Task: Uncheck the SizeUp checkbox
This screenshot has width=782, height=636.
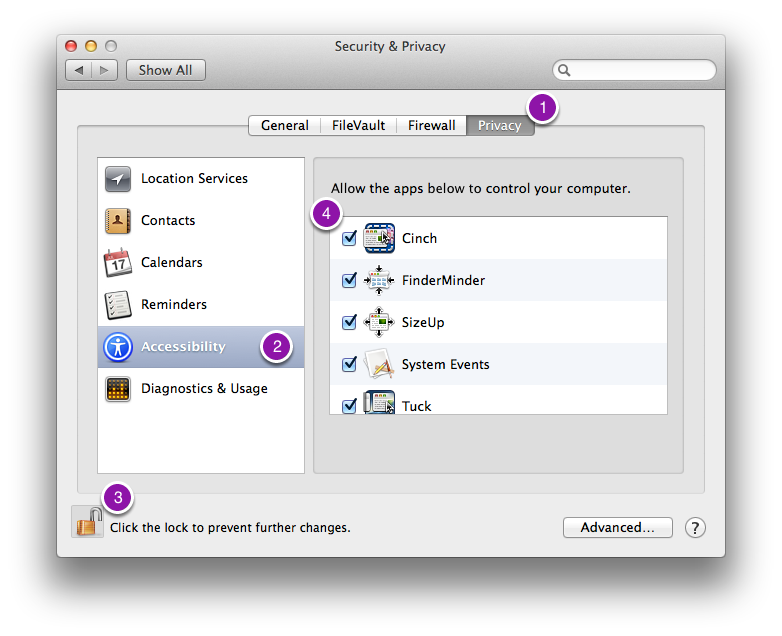Action: [x=349, y=322]
